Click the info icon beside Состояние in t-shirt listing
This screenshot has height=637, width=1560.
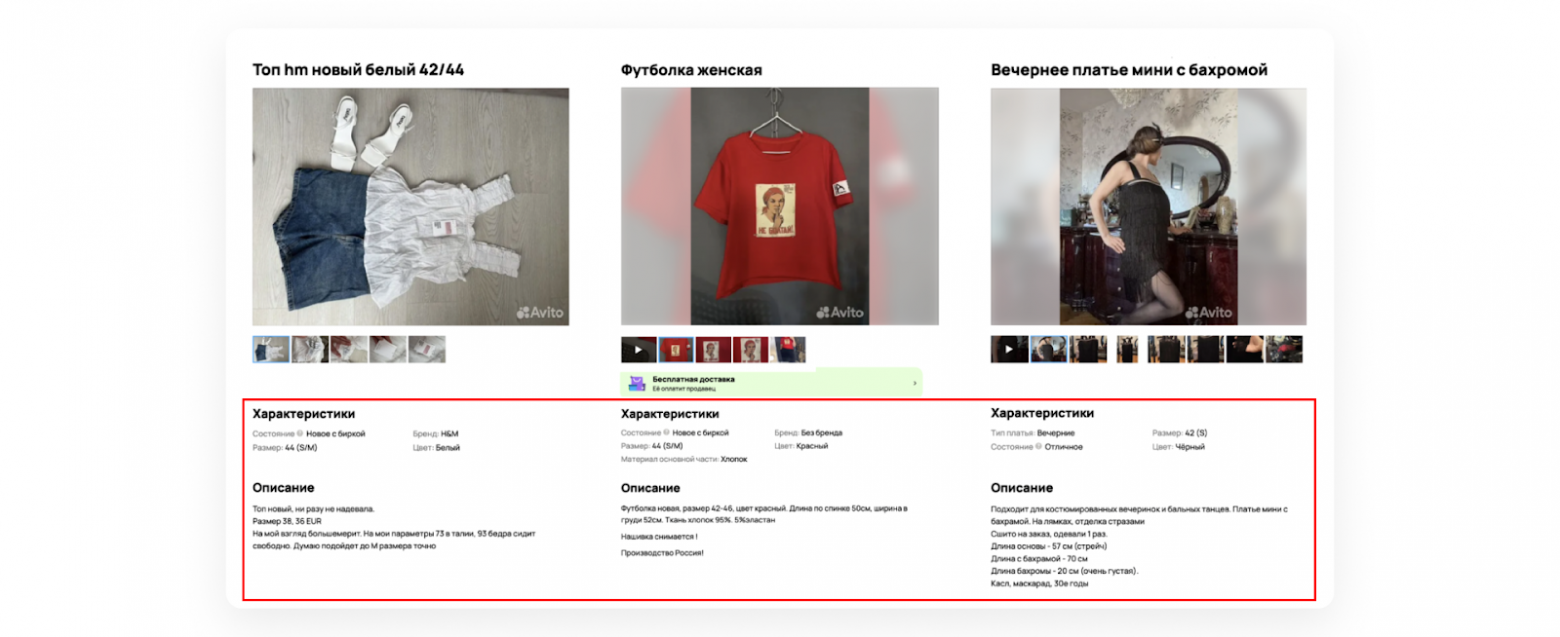tap(666, 433)
